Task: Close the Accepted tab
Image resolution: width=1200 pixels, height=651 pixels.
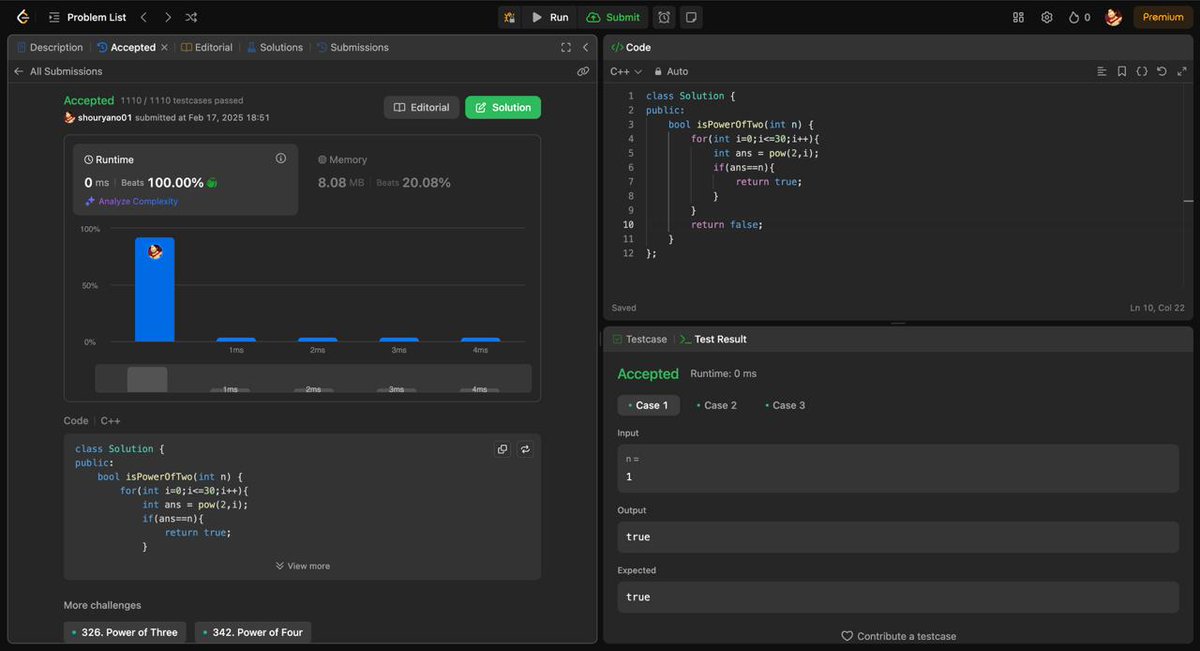Action: [x=164, y=47]
